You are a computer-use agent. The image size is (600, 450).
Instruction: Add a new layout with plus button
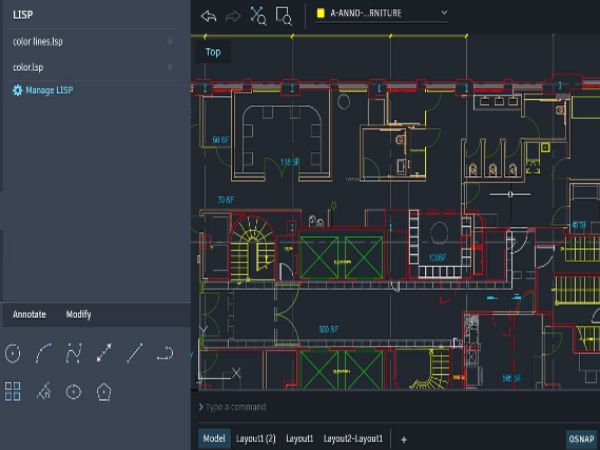click(x=404, y=440)
